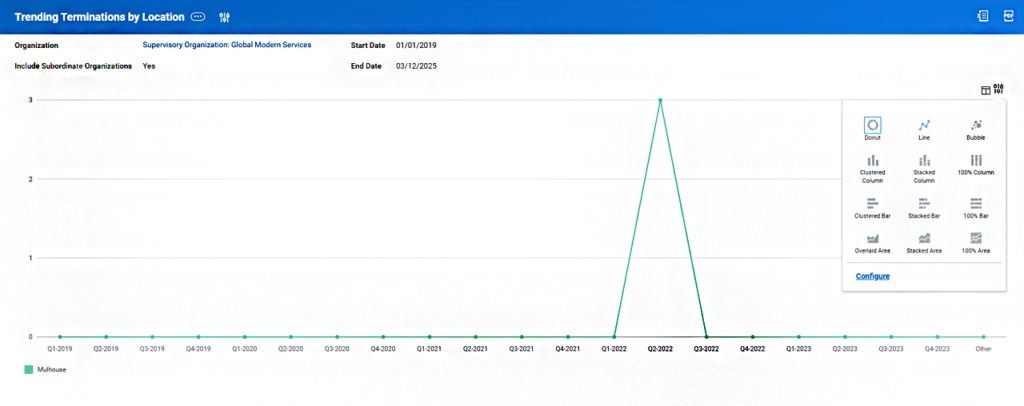Click the Q2-2022 peak data point
Image resolution: width=1024 pixels, height=406 pixels.
(660, 100)
